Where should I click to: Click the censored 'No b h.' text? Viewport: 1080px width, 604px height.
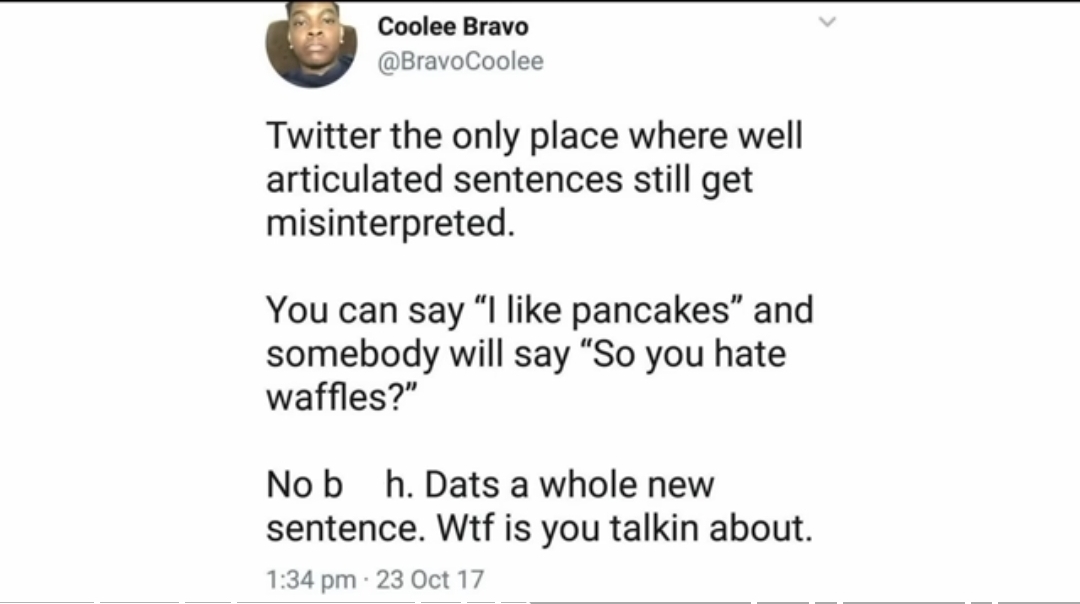tap(339, 485)
